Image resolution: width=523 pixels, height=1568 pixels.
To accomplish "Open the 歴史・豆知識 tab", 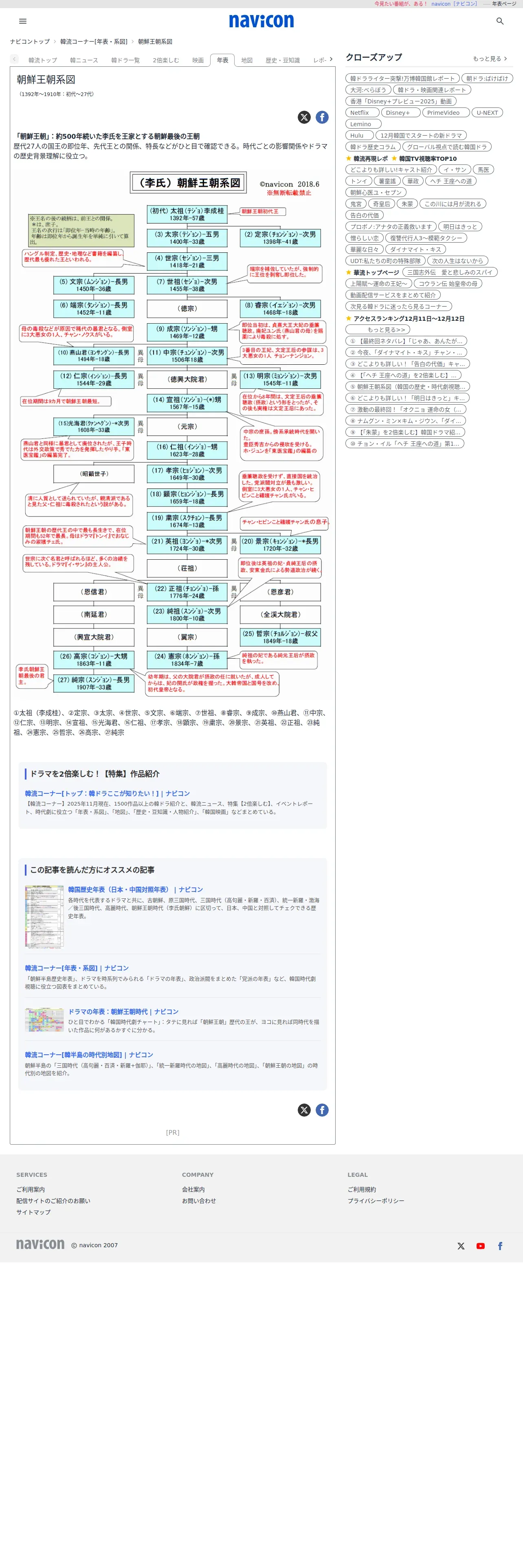I will tap(283, 60).
